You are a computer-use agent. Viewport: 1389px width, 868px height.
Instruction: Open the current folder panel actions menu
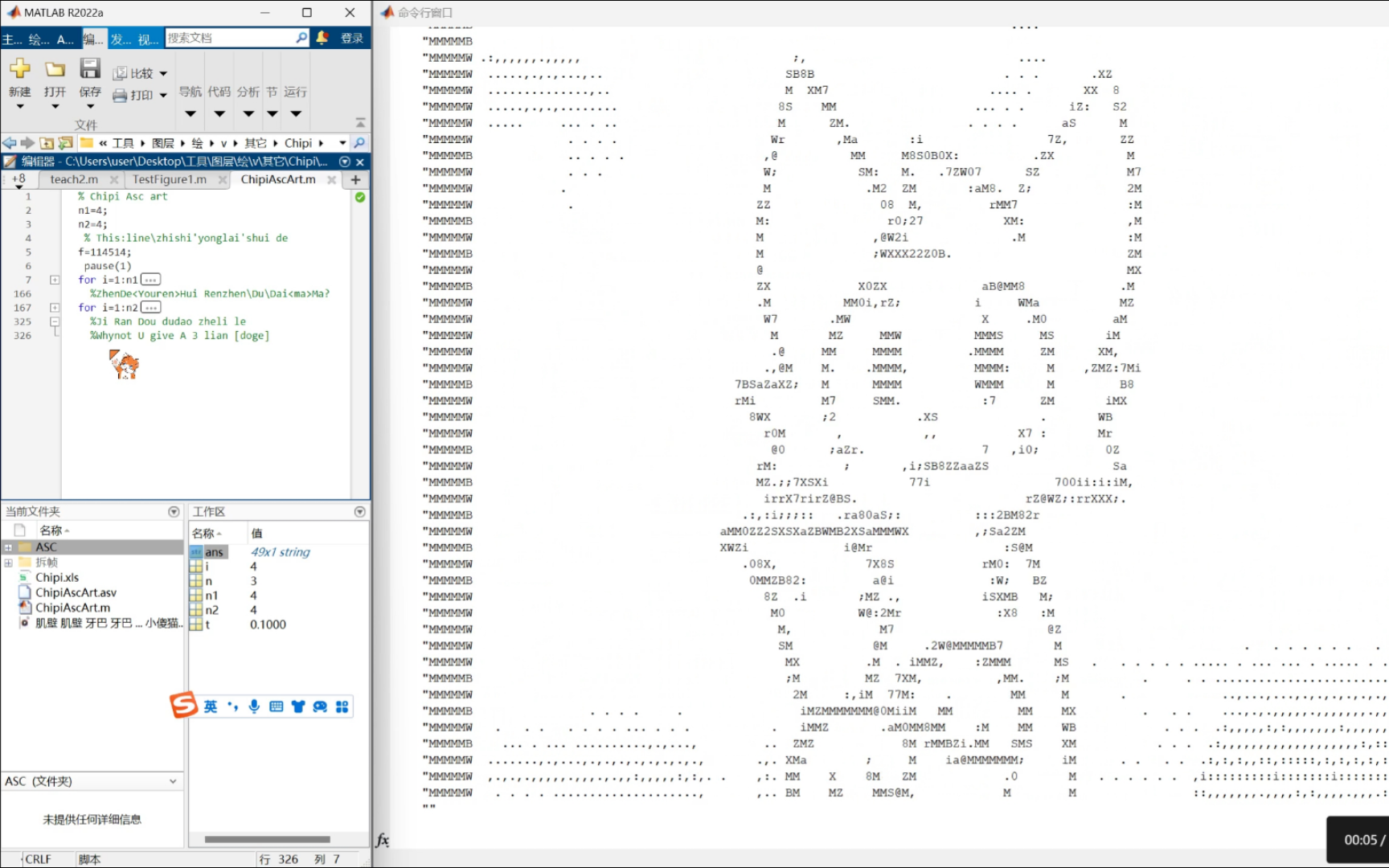(x=174, y=512)
